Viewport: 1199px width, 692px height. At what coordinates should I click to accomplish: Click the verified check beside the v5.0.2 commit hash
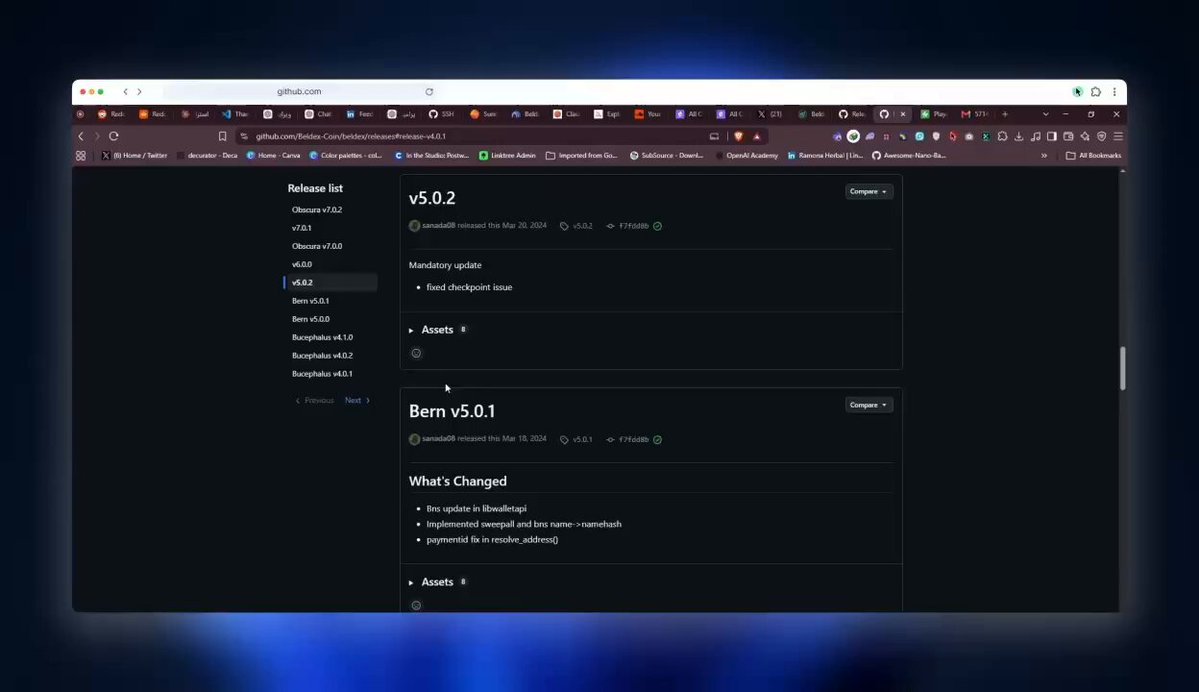658,226
